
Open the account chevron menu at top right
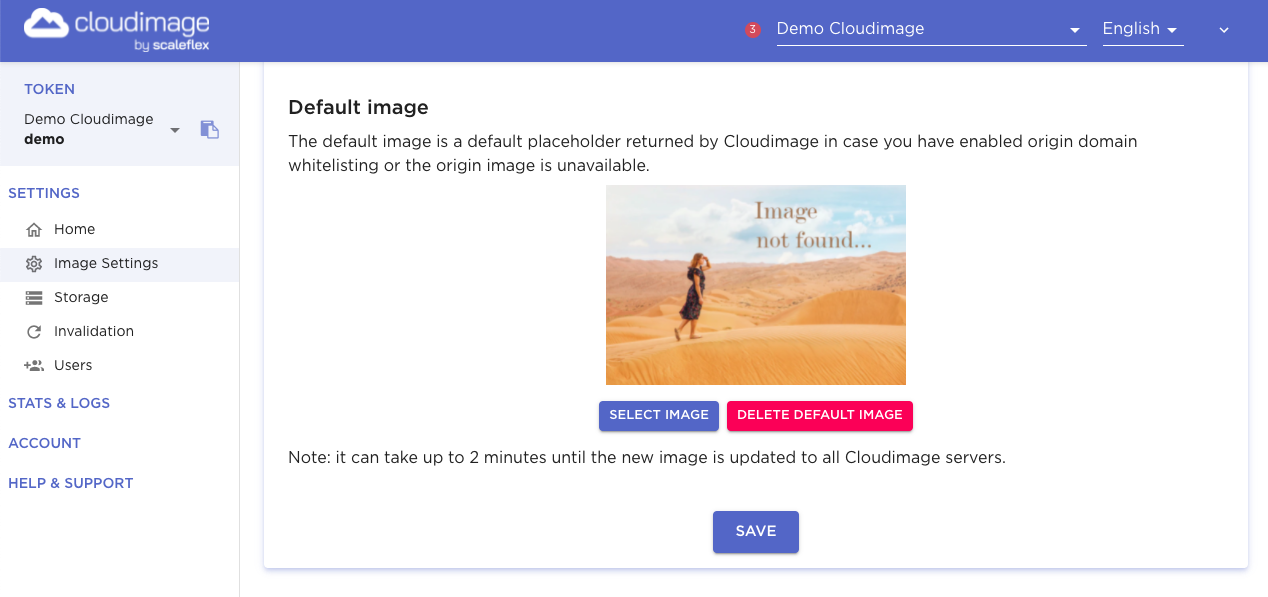click(1223, 30)
